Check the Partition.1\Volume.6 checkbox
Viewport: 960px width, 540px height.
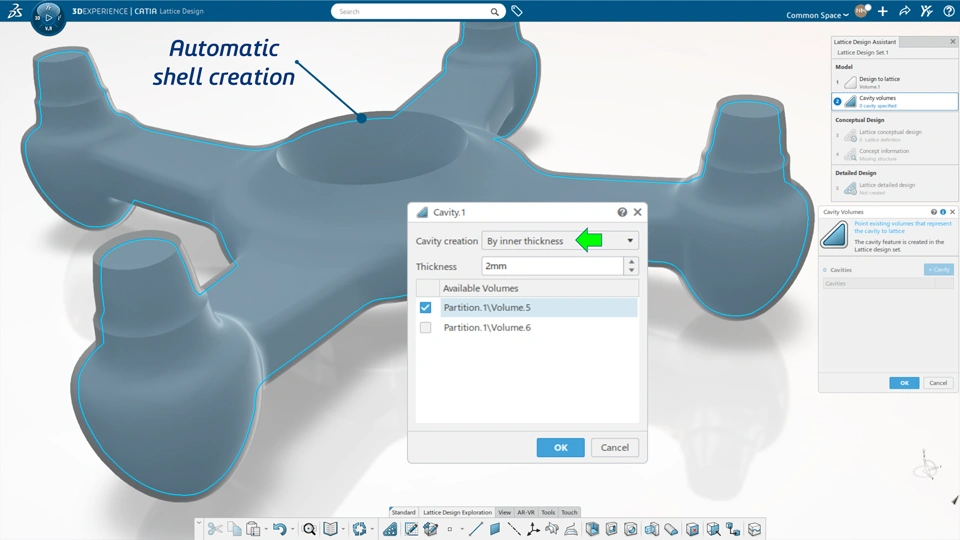426,328
